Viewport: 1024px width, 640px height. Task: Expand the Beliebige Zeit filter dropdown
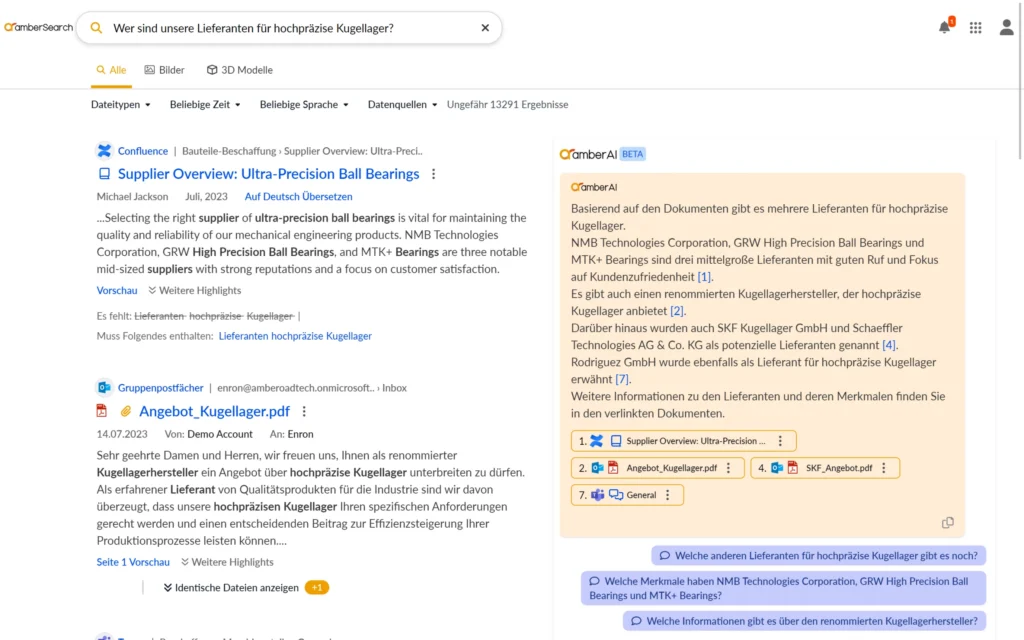[x=204, y=105]
